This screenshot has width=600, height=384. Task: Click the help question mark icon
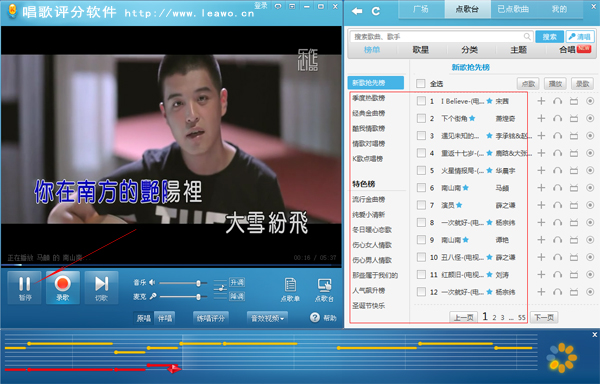[315, 317]
